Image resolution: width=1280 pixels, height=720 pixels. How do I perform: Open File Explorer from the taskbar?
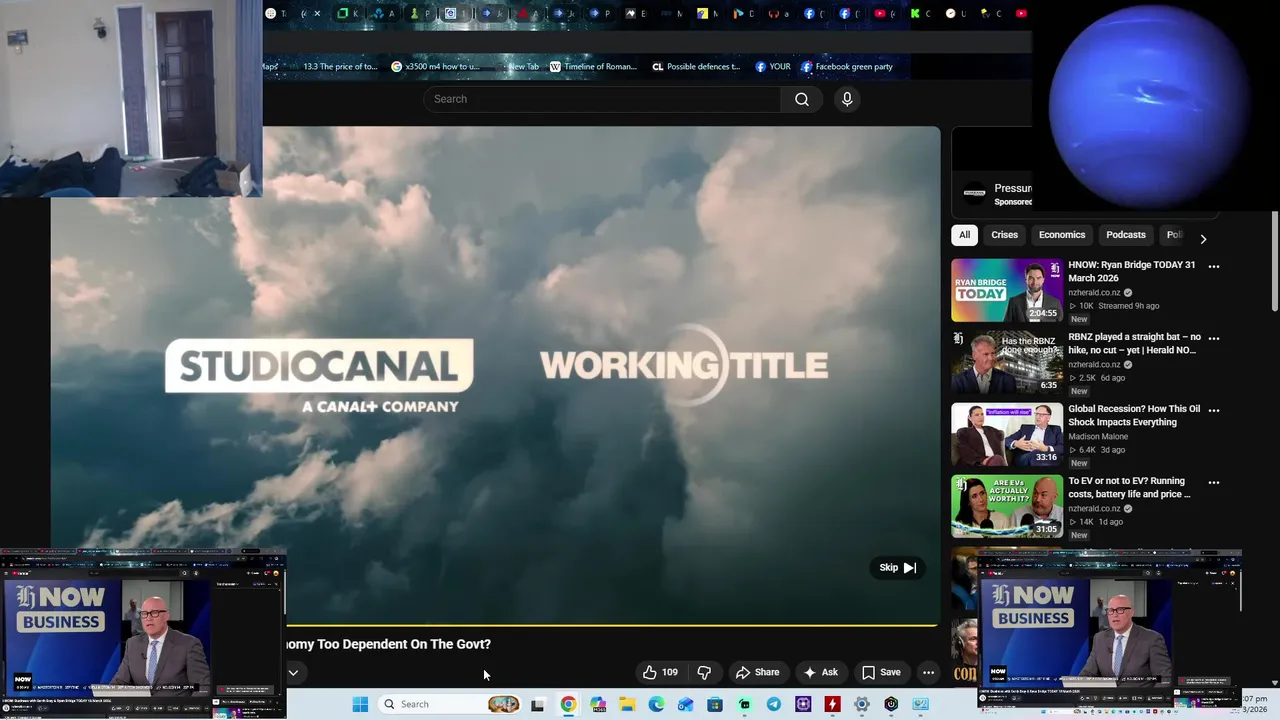(627, 704)
